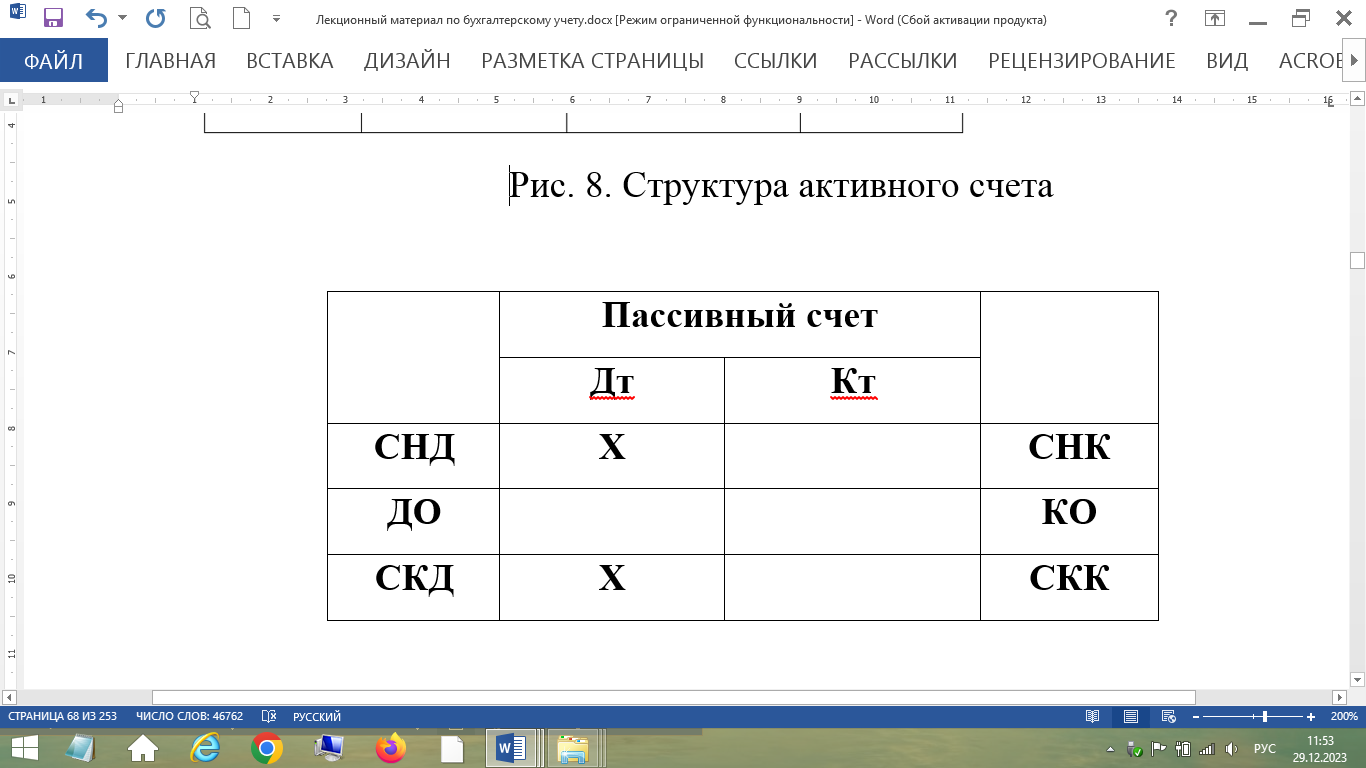Click the 'СНД' table cell

tap(413, 455)
